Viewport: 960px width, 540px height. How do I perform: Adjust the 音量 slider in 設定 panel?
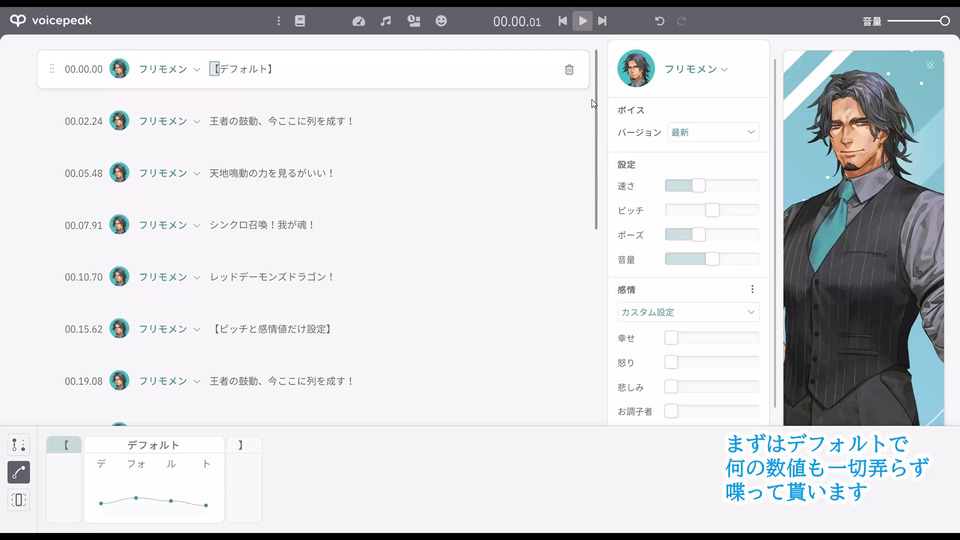coord(712,259)
